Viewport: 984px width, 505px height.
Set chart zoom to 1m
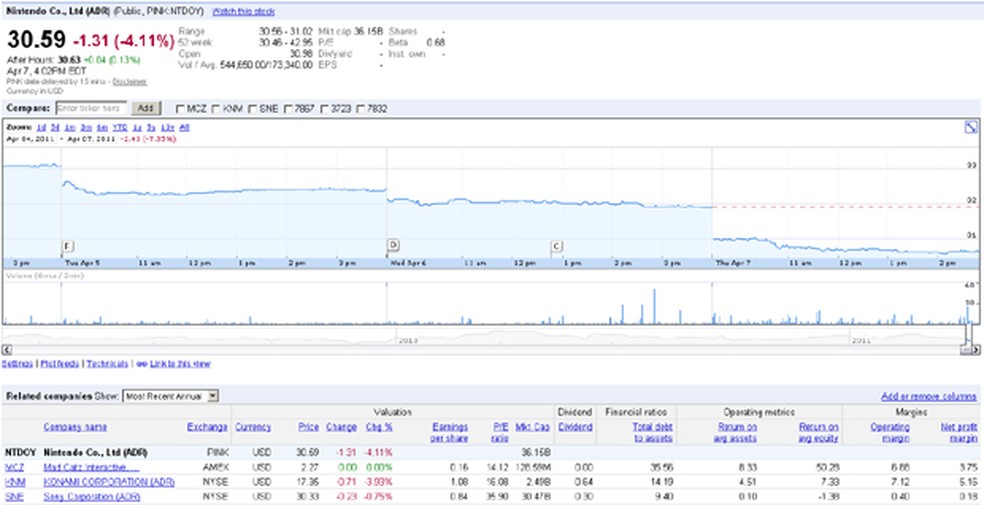coord(70,127)
